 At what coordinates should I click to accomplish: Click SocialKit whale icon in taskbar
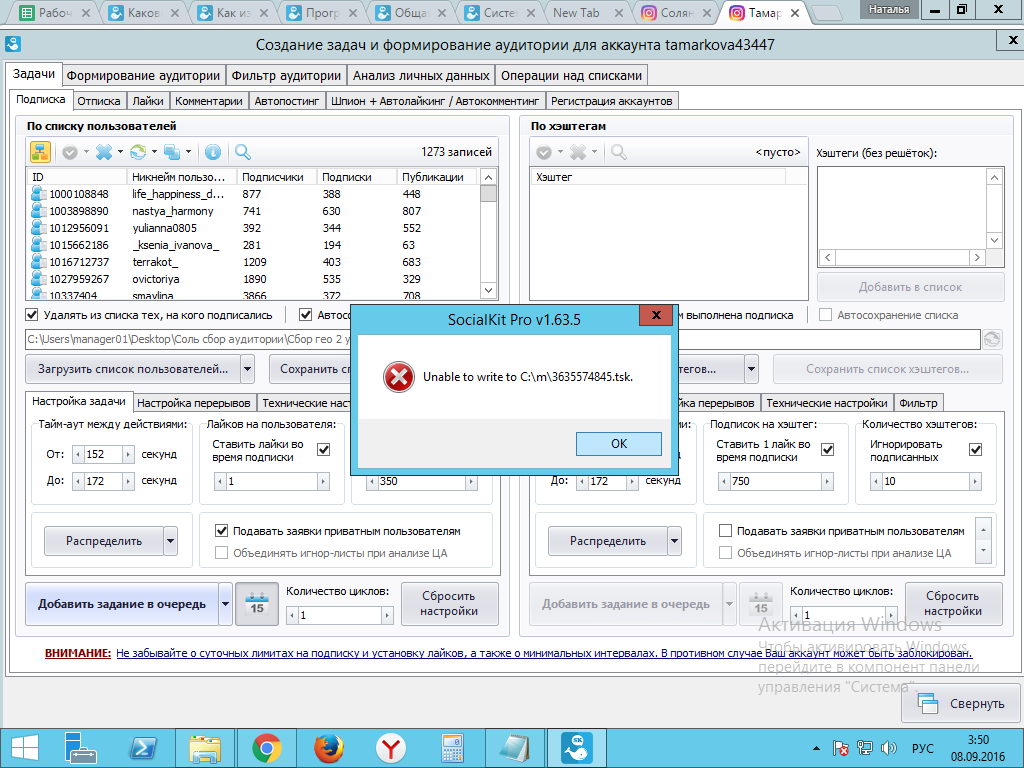tap(577, 748)
